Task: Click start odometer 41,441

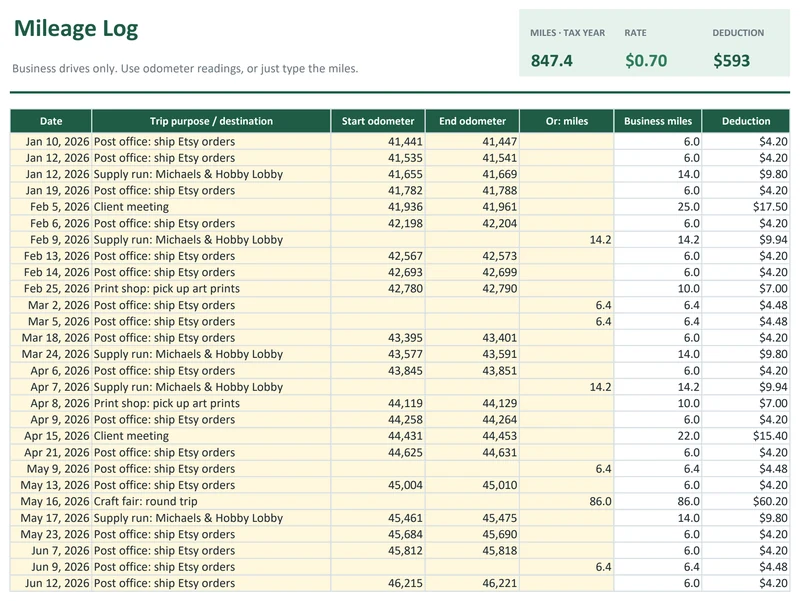Action: click(378, 141)
